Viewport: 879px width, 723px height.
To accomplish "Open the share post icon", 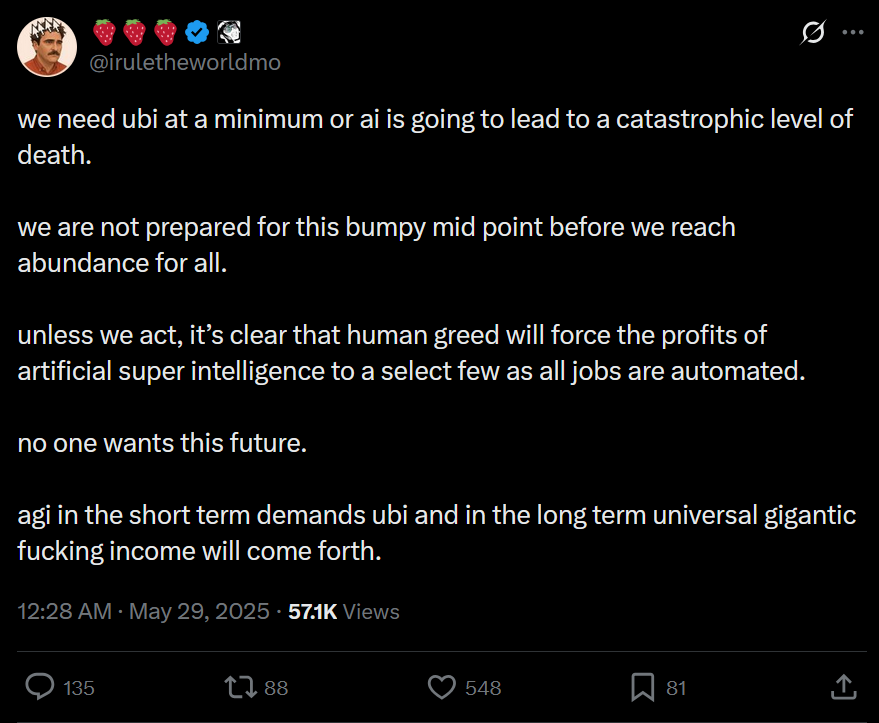I will pos(842,687).
